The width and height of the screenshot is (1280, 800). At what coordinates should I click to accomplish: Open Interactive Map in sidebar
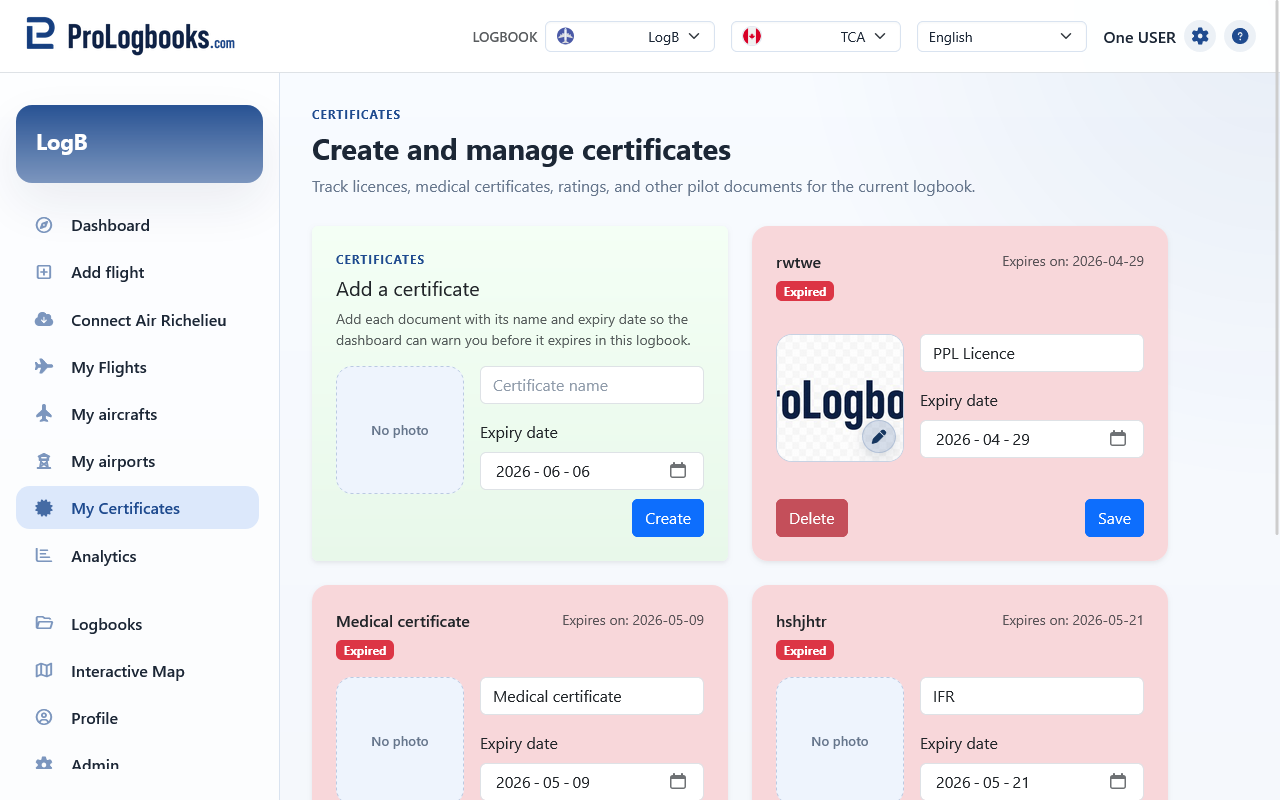(137, 671)
